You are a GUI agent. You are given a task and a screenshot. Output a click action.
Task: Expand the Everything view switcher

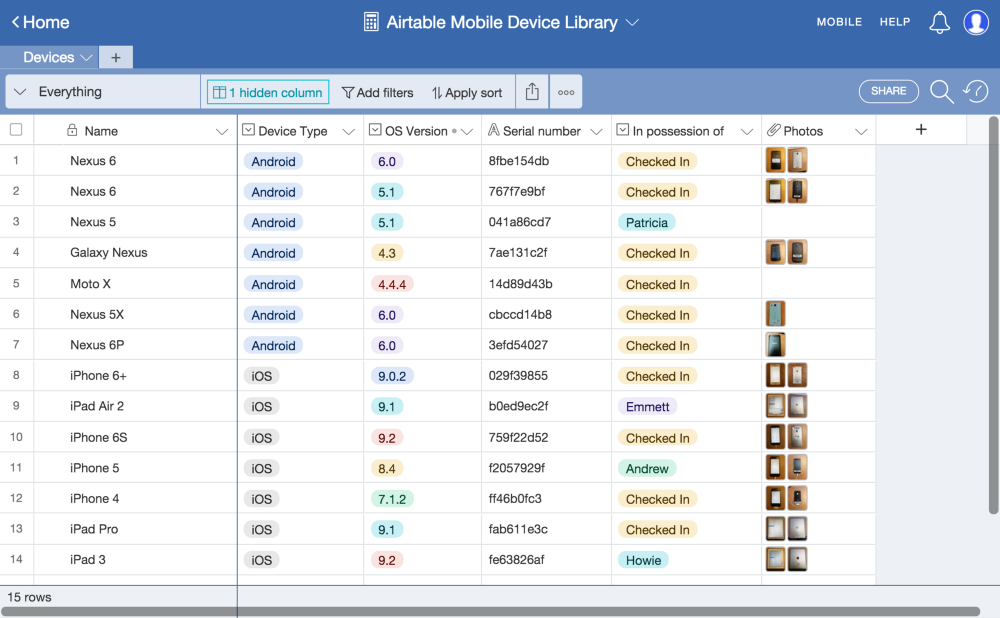click(20, 92)
